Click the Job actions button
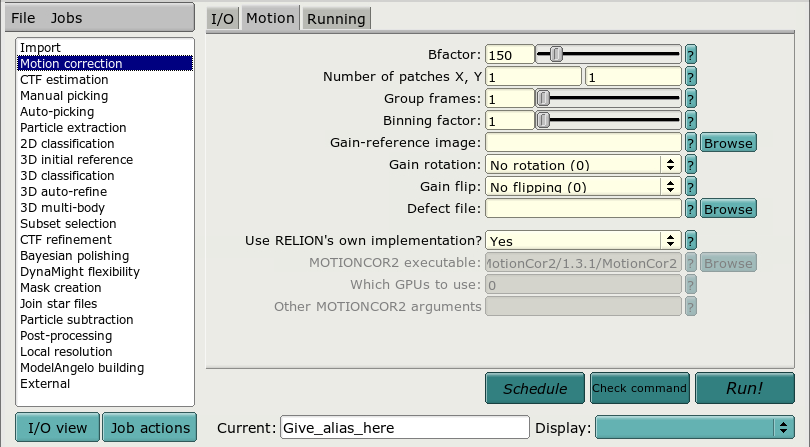The height and width of the screenshot is (447, 810). click(150, 427)
